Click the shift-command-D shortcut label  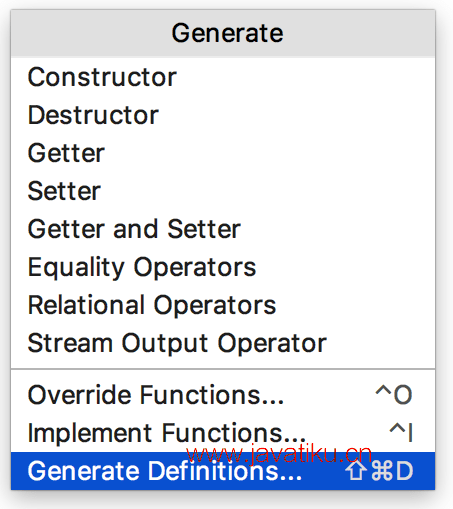(x=379, y=471)
